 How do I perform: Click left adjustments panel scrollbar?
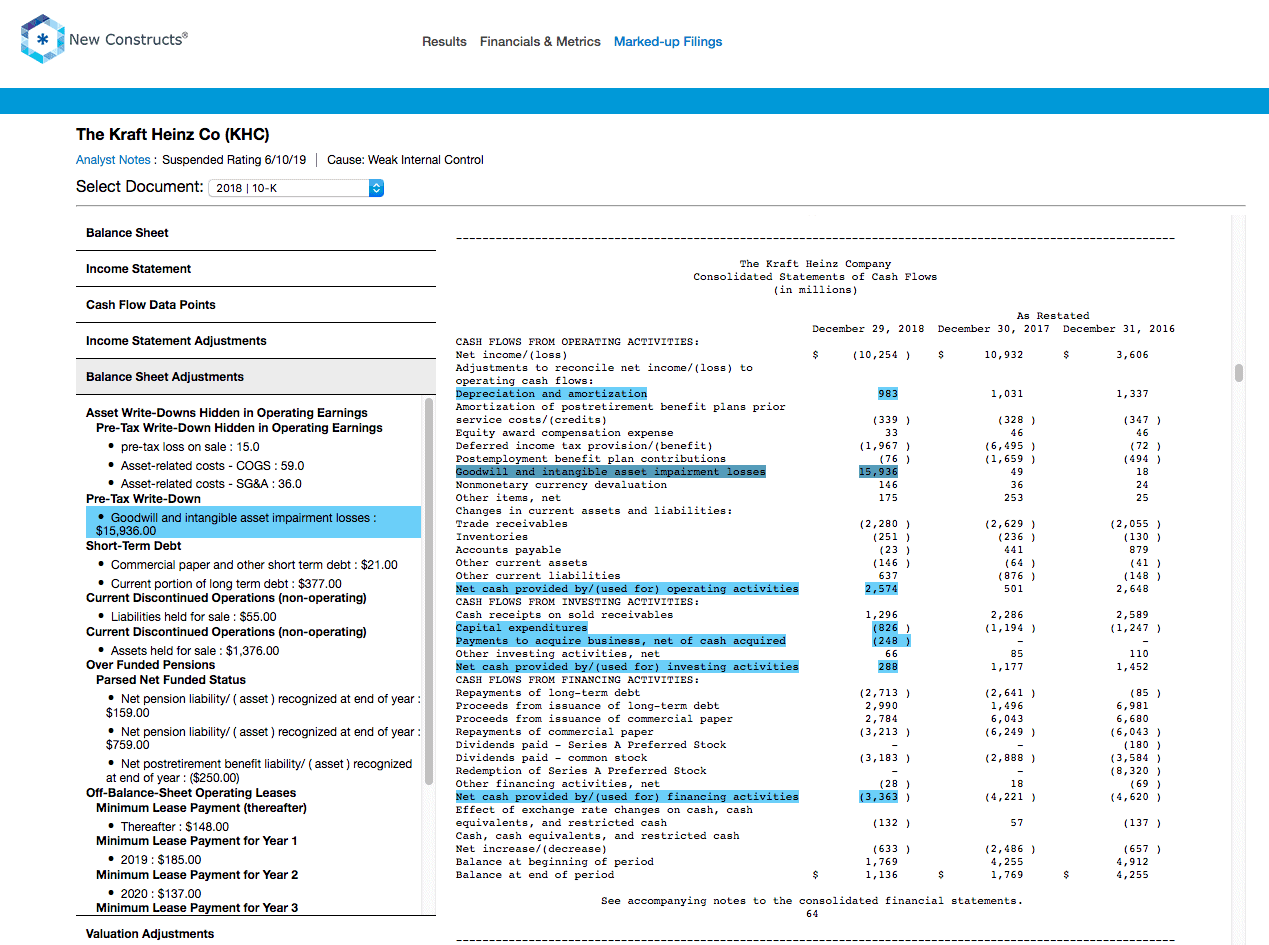click(429, 590)
